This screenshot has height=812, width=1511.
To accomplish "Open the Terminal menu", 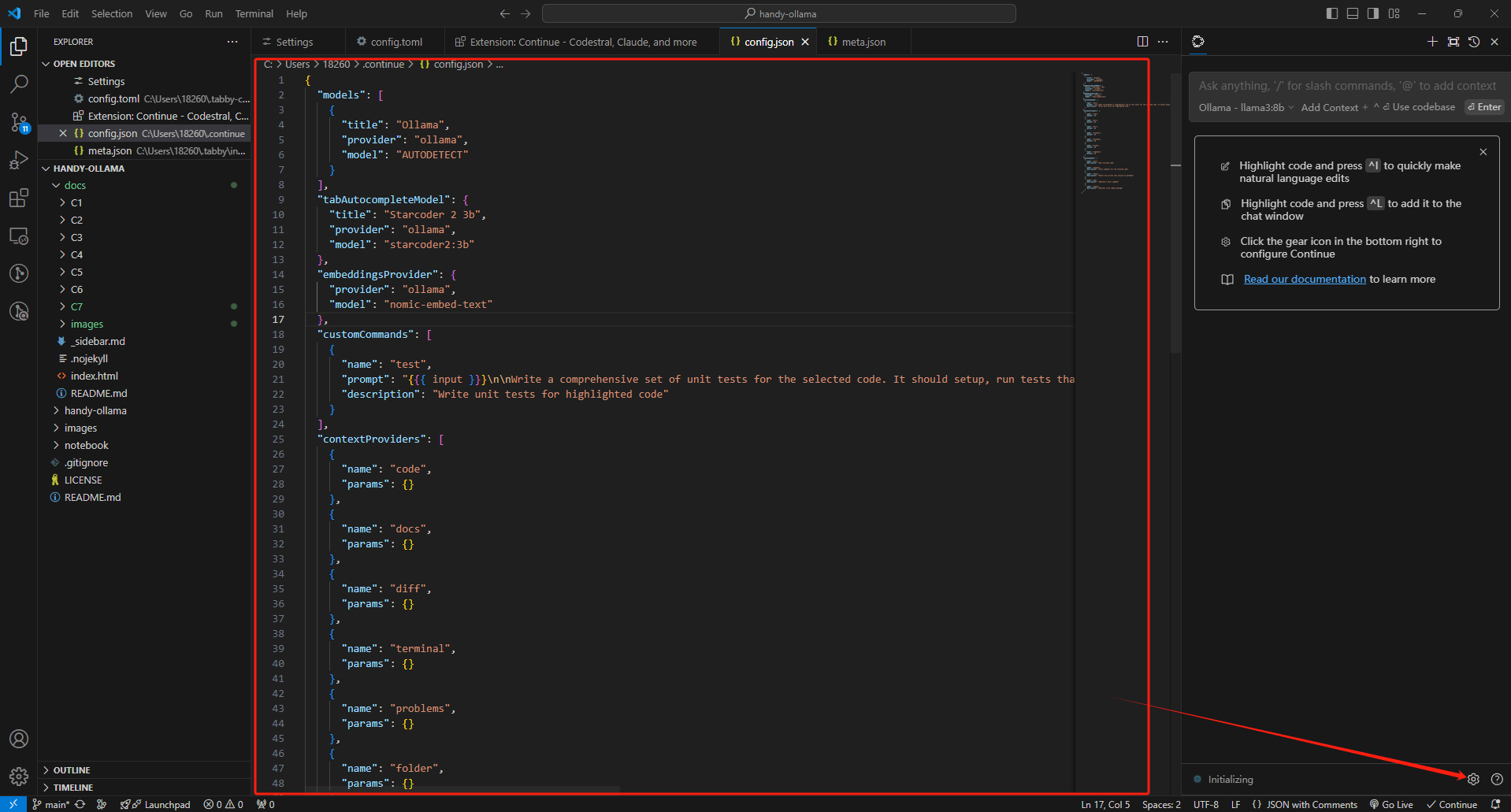I will (x=254, y=13).
